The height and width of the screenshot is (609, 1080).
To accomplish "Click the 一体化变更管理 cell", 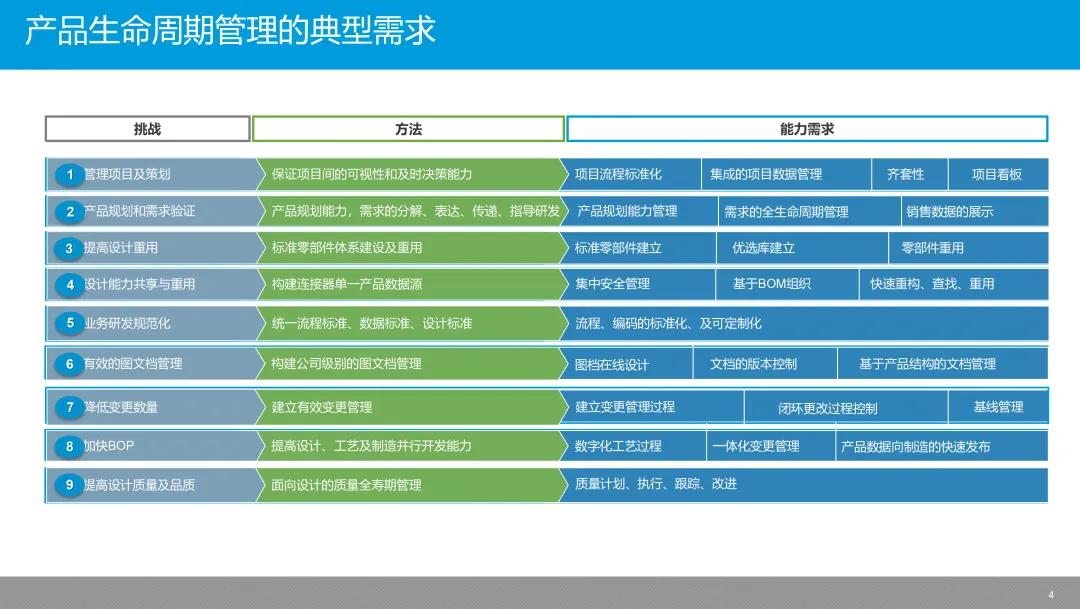I will tap(771, 446).
